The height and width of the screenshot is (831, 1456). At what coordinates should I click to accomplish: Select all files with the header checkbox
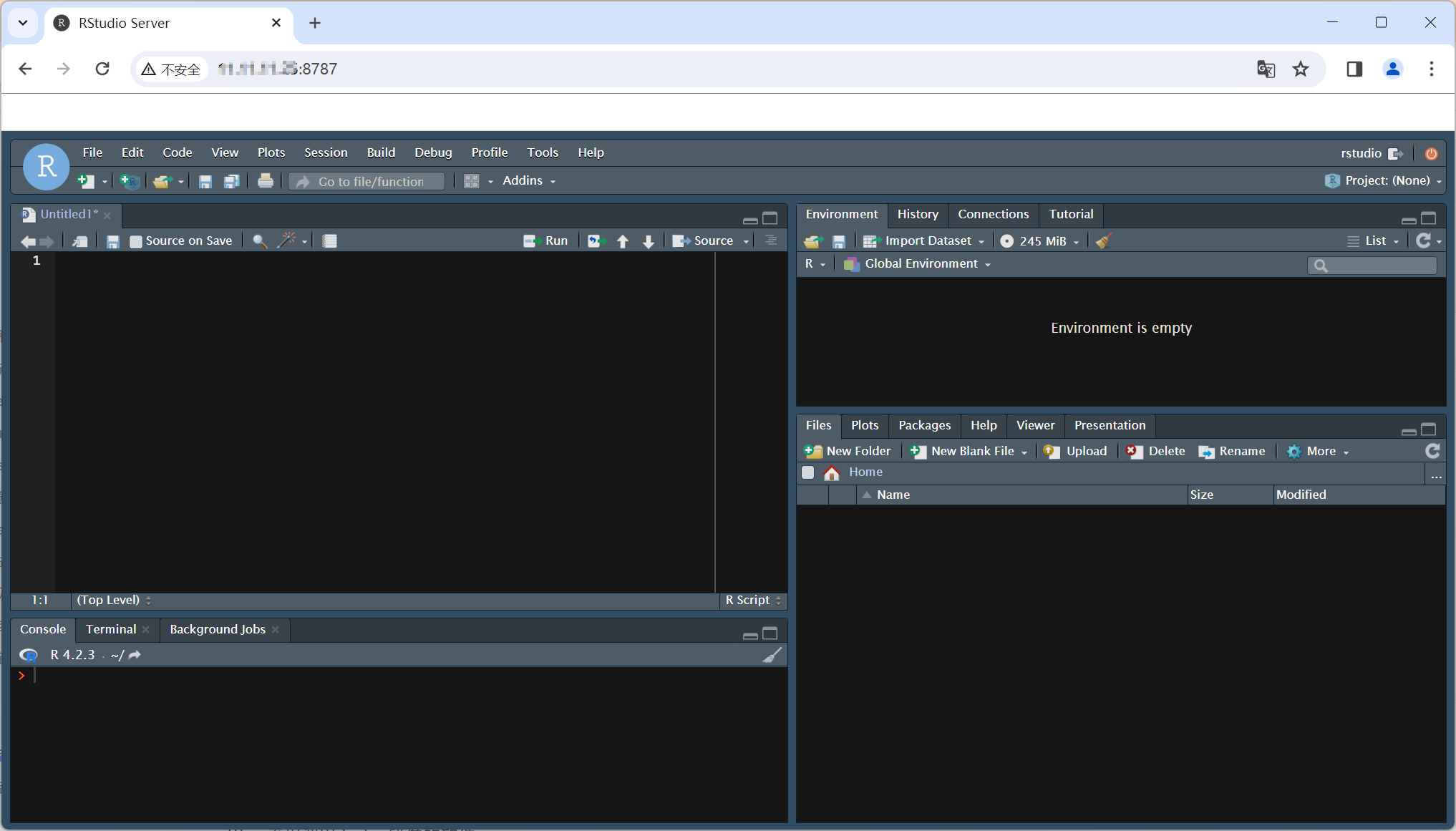coord(808,472)
